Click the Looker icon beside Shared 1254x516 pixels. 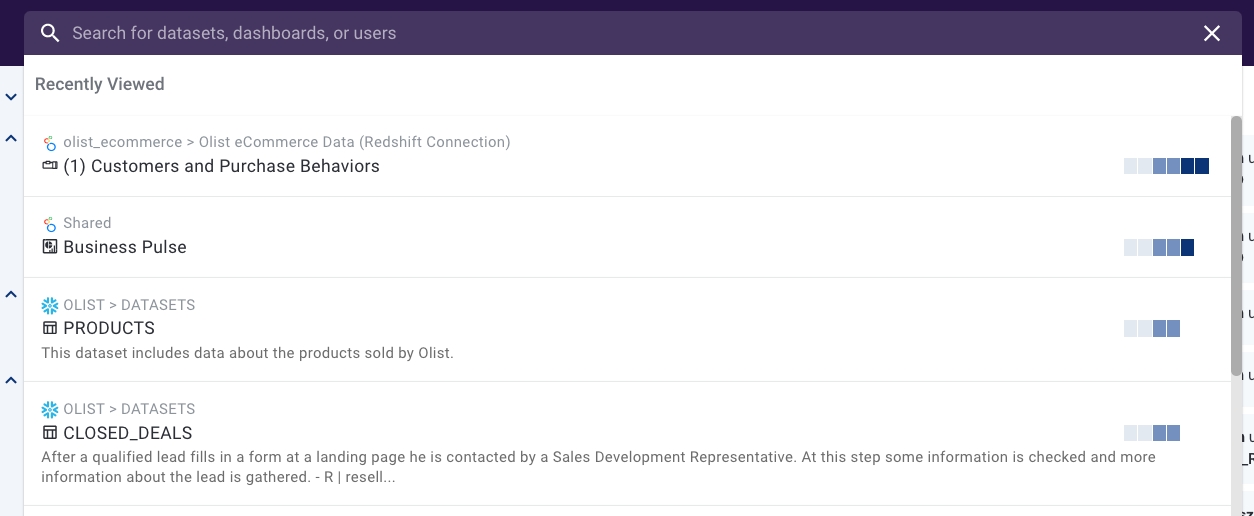(x=50, y=224)
